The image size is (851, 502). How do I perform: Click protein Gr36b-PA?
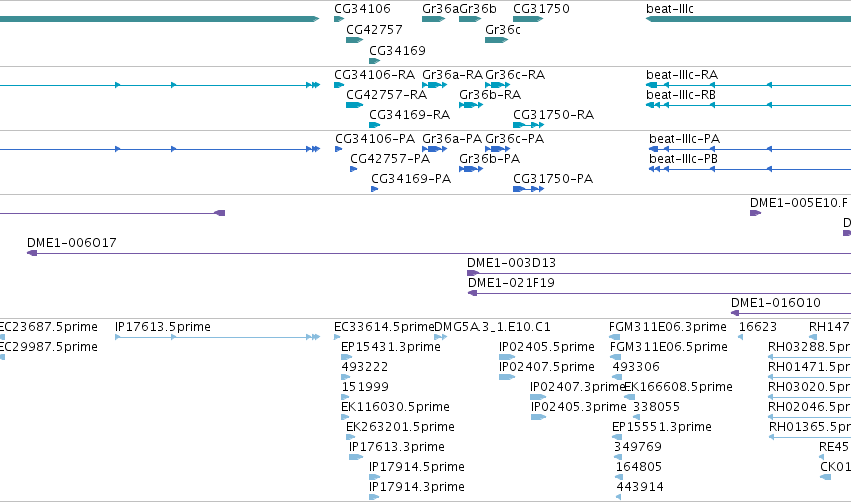pos(489,159)
